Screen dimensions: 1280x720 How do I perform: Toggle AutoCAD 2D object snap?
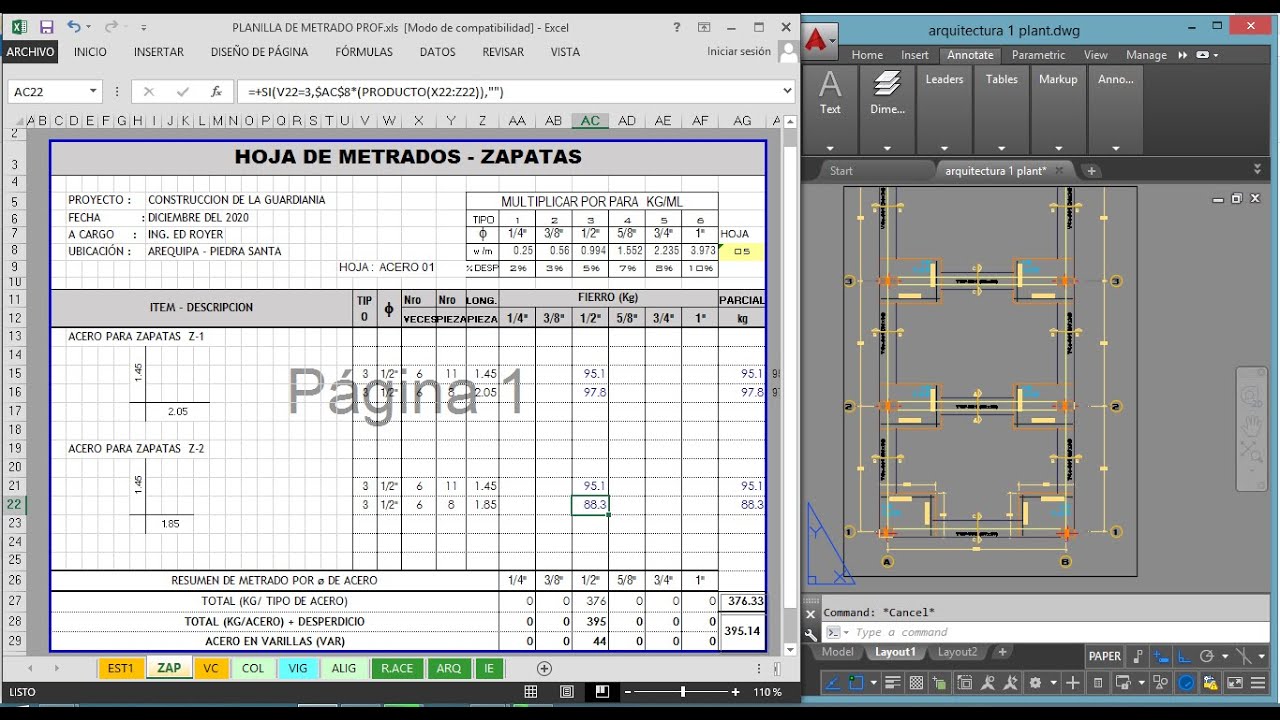pos(856,683)
